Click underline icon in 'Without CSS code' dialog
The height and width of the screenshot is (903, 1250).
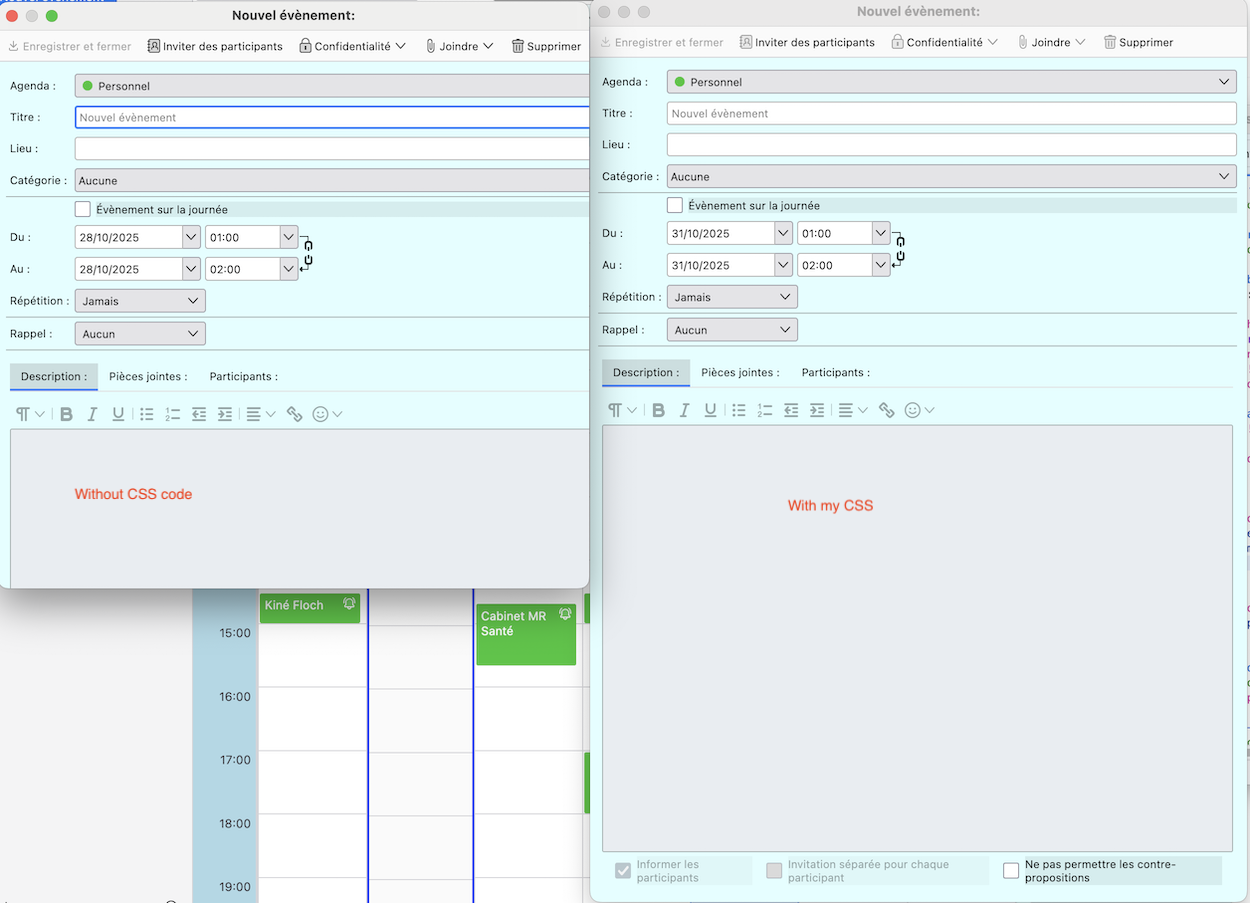pos(118,414)
